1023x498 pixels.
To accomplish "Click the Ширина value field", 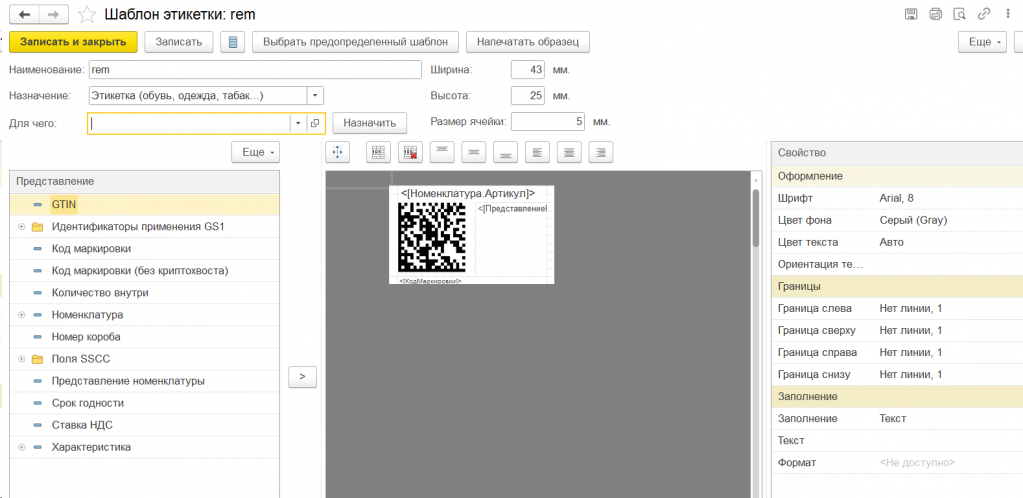I will pos(528,69).
